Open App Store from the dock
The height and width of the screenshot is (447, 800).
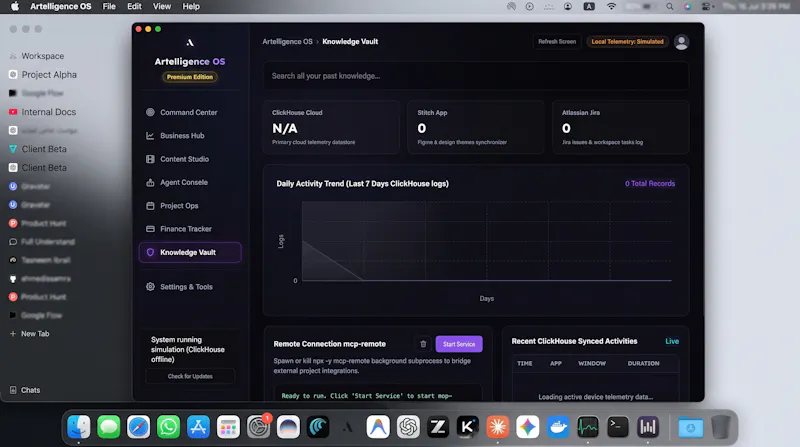pyautogui.click(x=198, y=427)
